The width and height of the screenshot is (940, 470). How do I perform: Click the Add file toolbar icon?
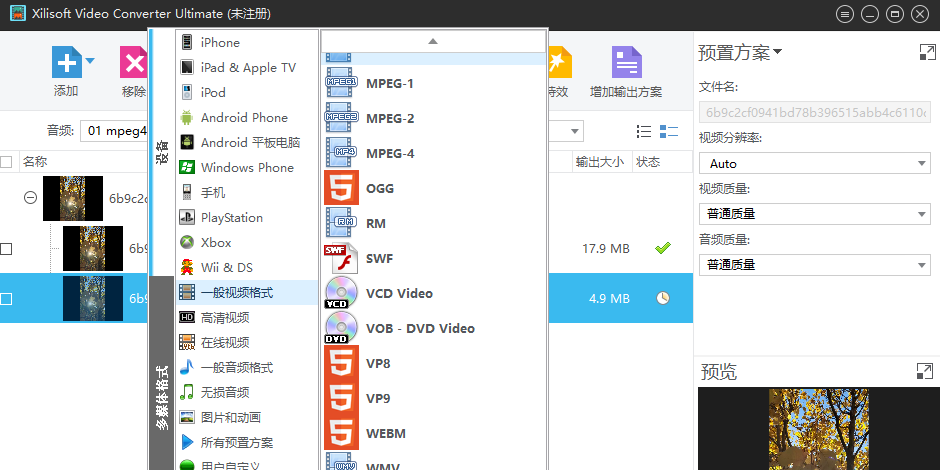[67, 62]
